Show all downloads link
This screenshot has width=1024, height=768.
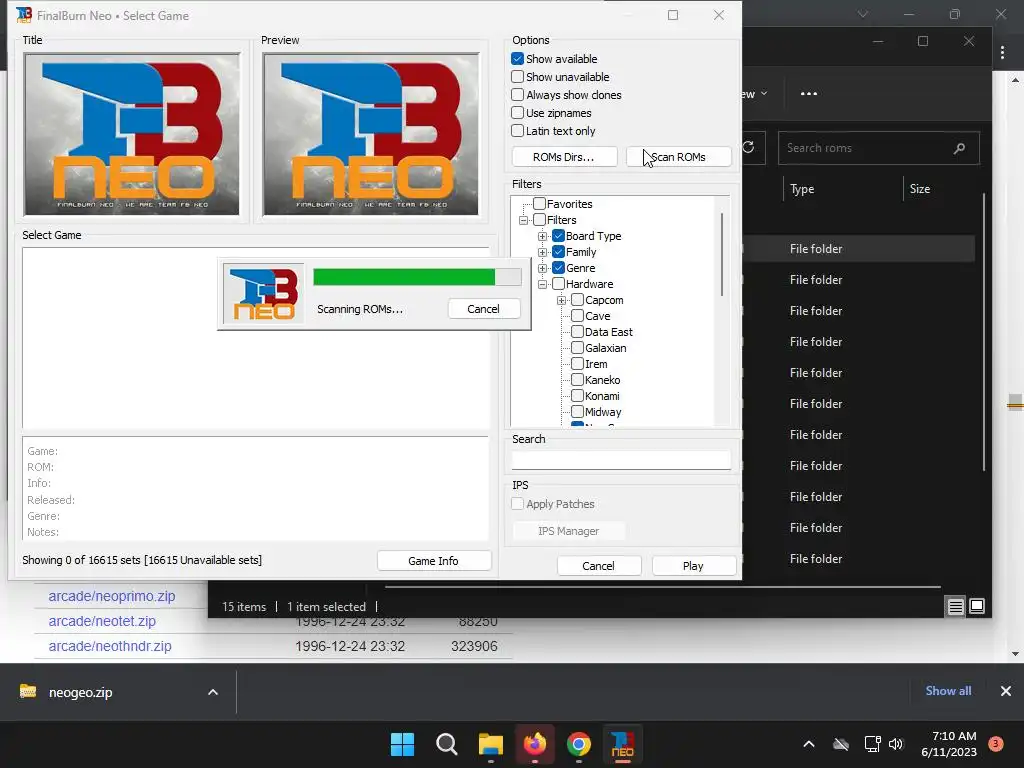tap(948, 691)
